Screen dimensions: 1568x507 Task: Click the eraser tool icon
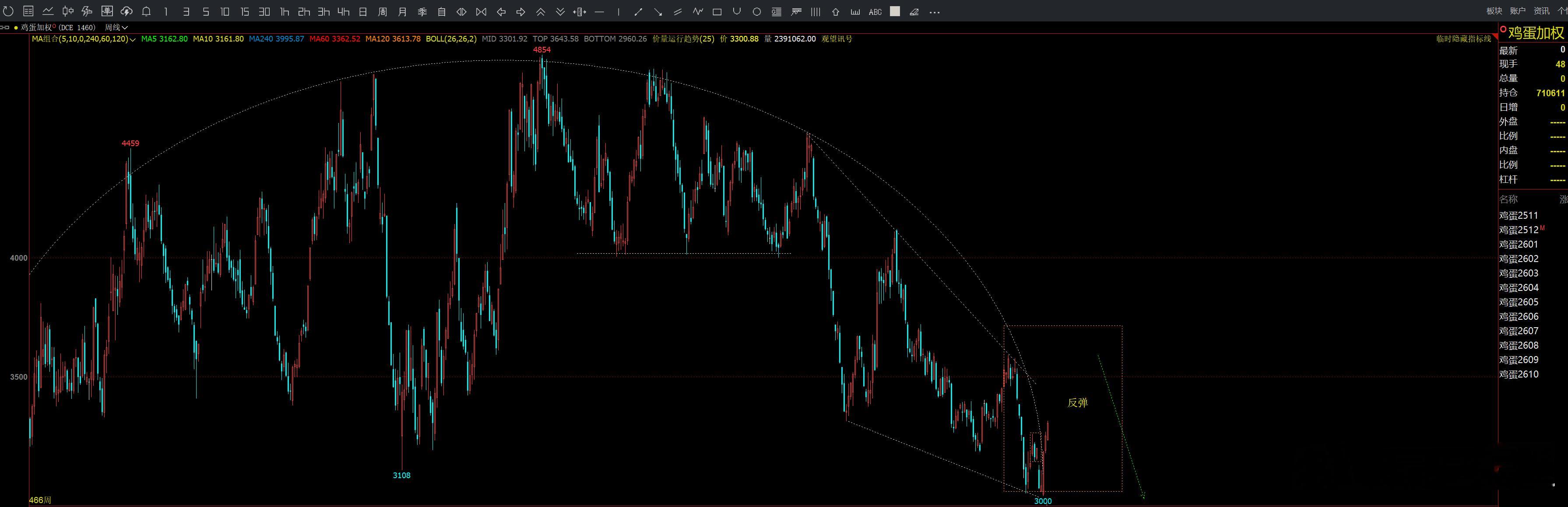click(914, 11)
